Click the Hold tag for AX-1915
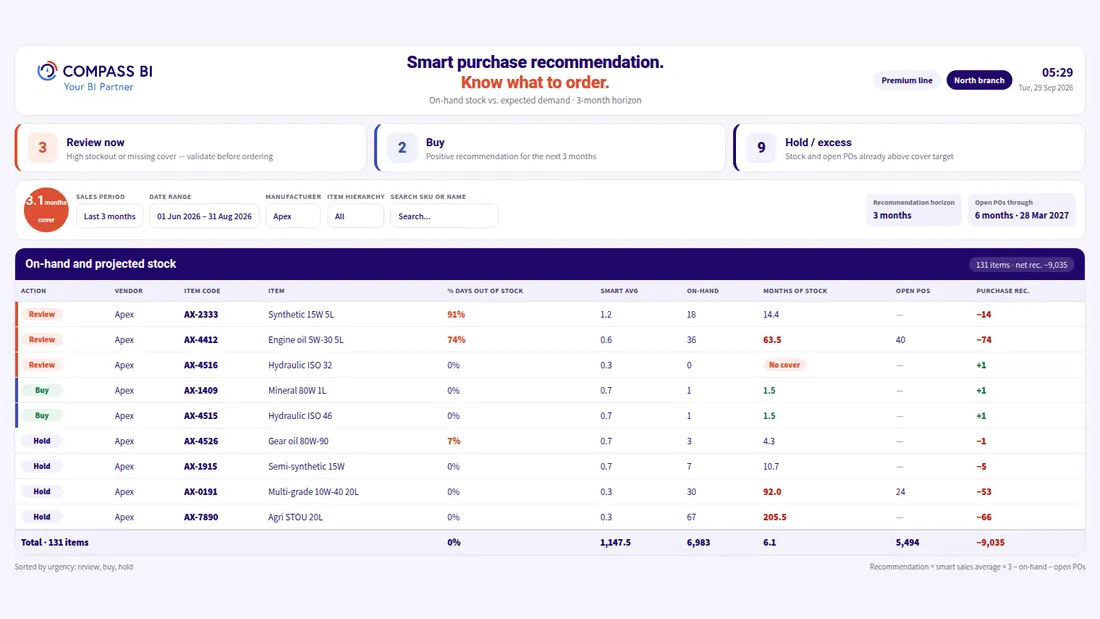 pos(41,466)
